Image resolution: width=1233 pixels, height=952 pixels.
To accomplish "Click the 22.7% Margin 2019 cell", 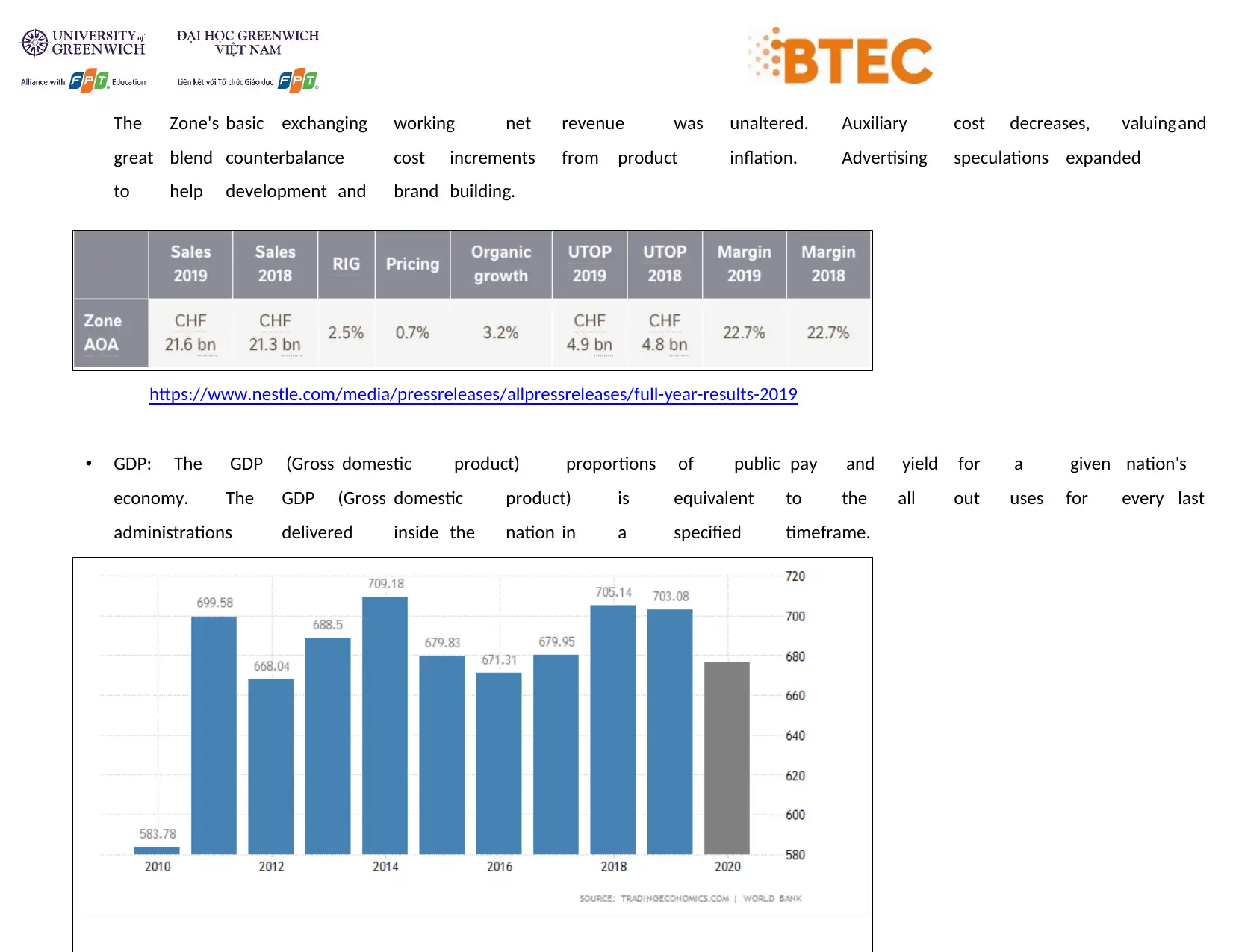I will click(744, 333).
